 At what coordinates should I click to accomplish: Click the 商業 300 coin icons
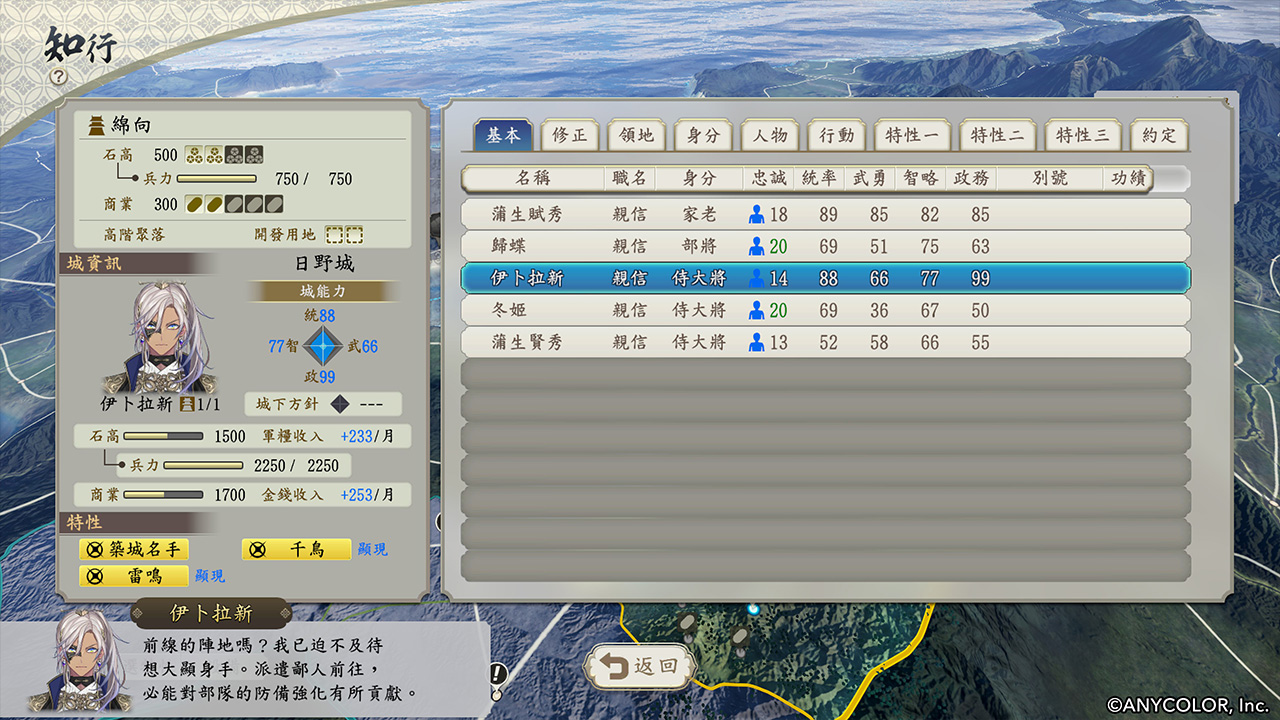point(234,204)
